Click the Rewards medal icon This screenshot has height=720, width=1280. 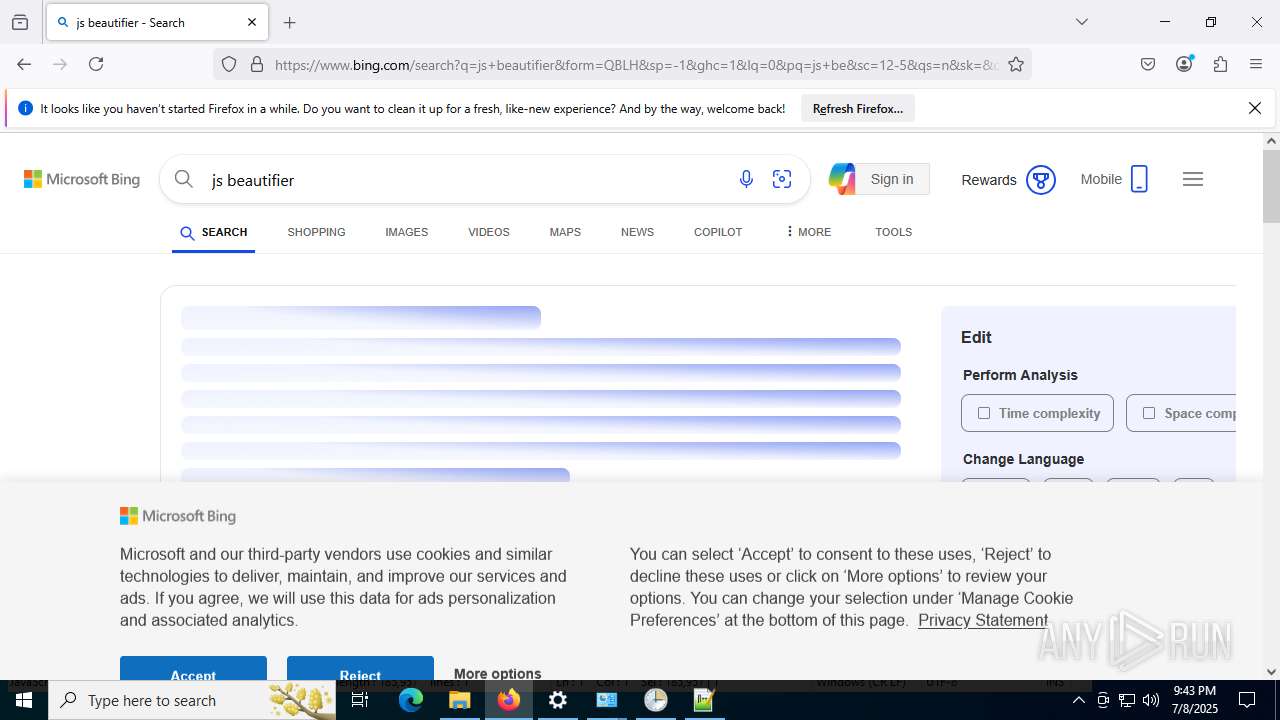click(1041, 180)
